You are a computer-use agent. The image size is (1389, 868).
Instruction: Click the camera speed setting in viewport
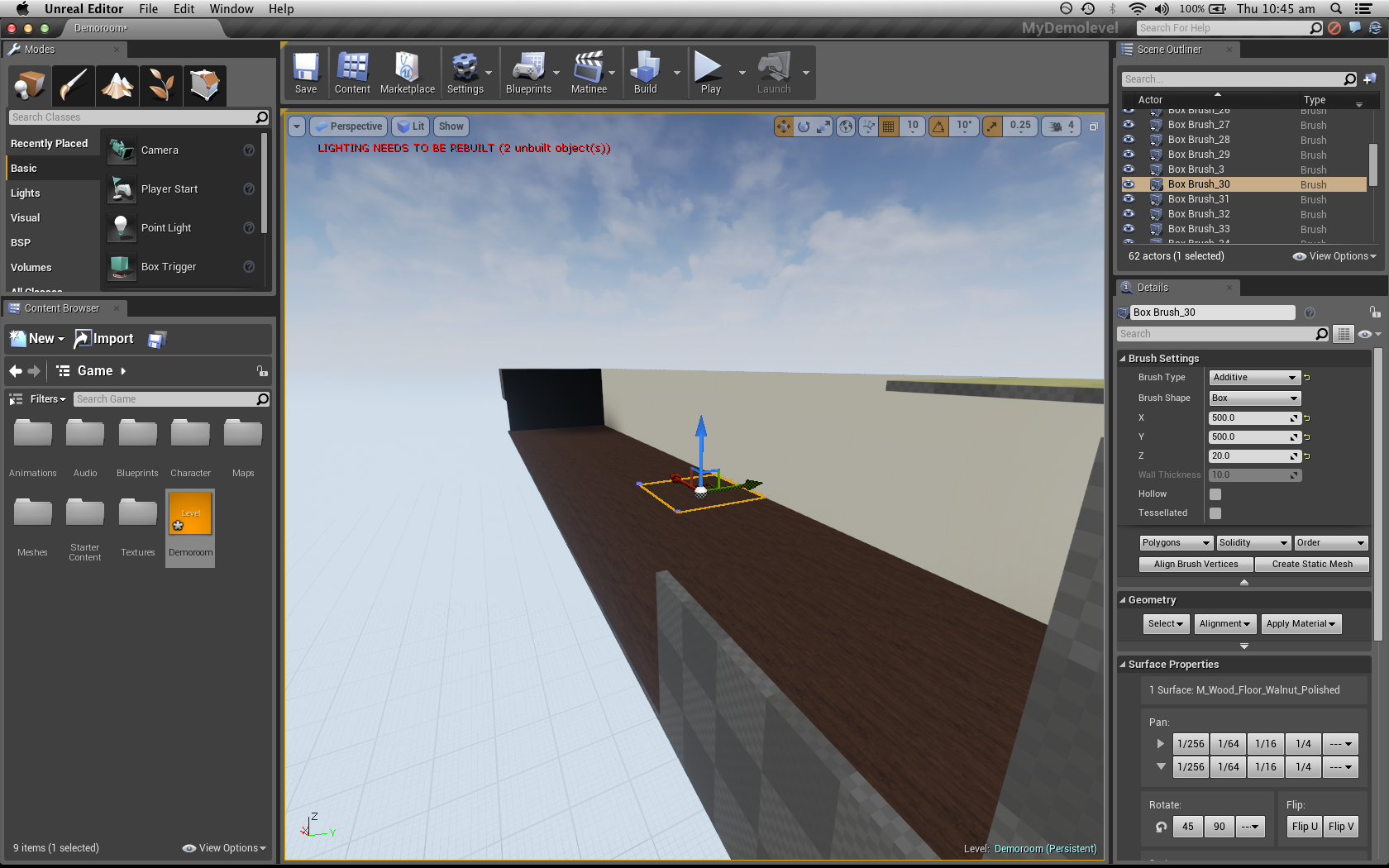[1062, 126]
